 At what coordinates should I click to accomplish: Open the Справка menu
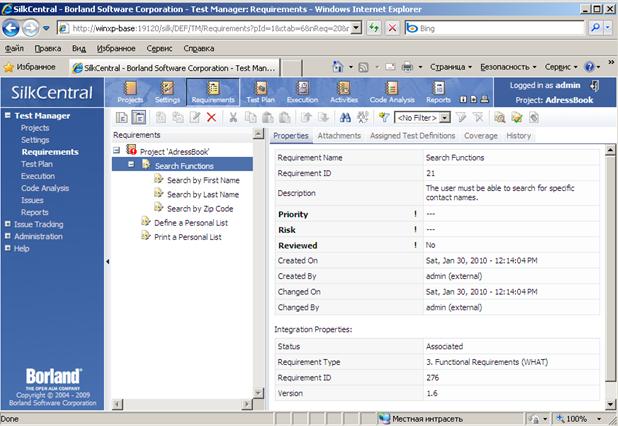(x=199, y=48)
